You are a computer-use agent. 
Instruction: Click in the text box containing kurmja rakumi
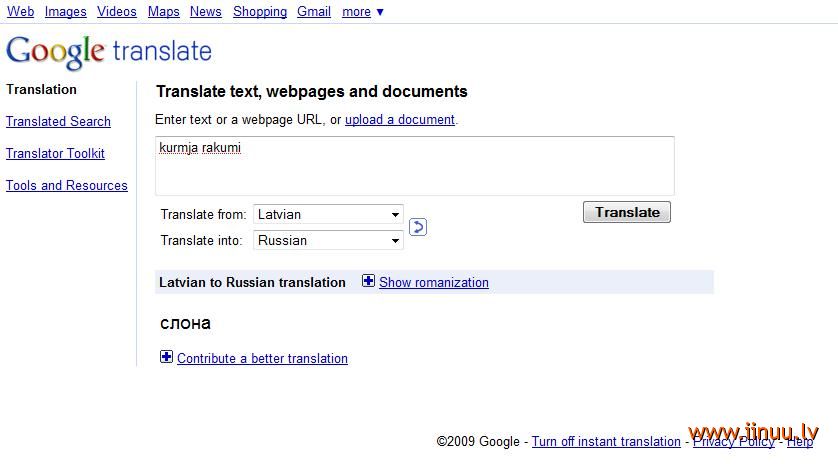point(415,166)
